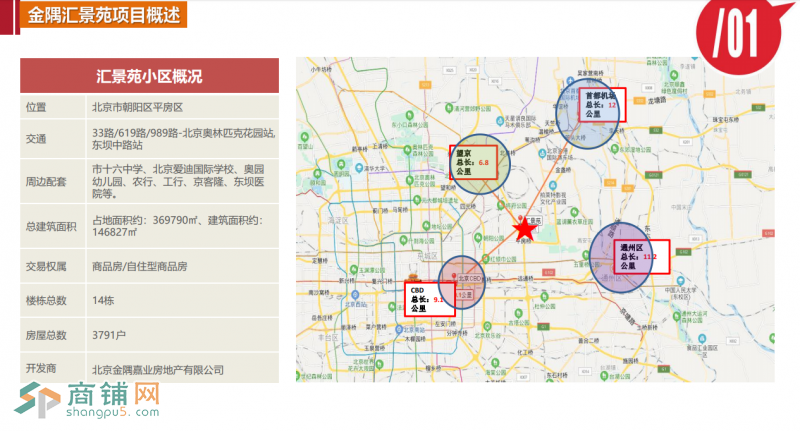Viewport: 800px width, 431px height.
Task: Click the value 商品房/自住型商品房
Action: tap(139, 266)
